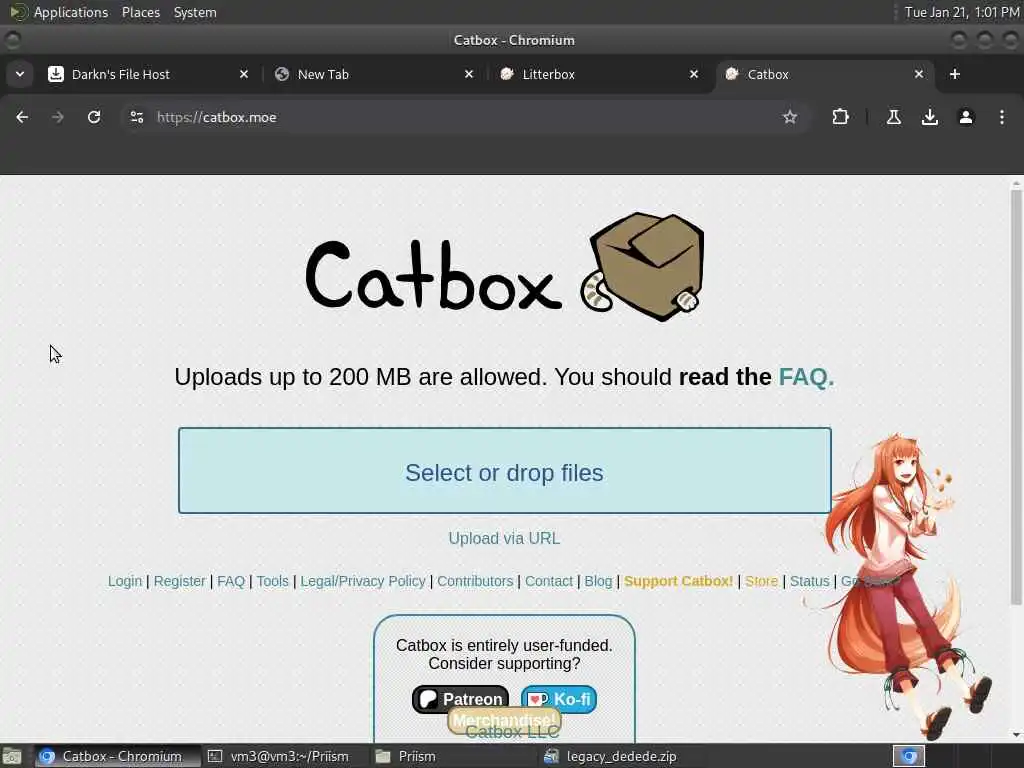Bookmark this page with the star icon
1024x768 pixels.
[790, 117]
